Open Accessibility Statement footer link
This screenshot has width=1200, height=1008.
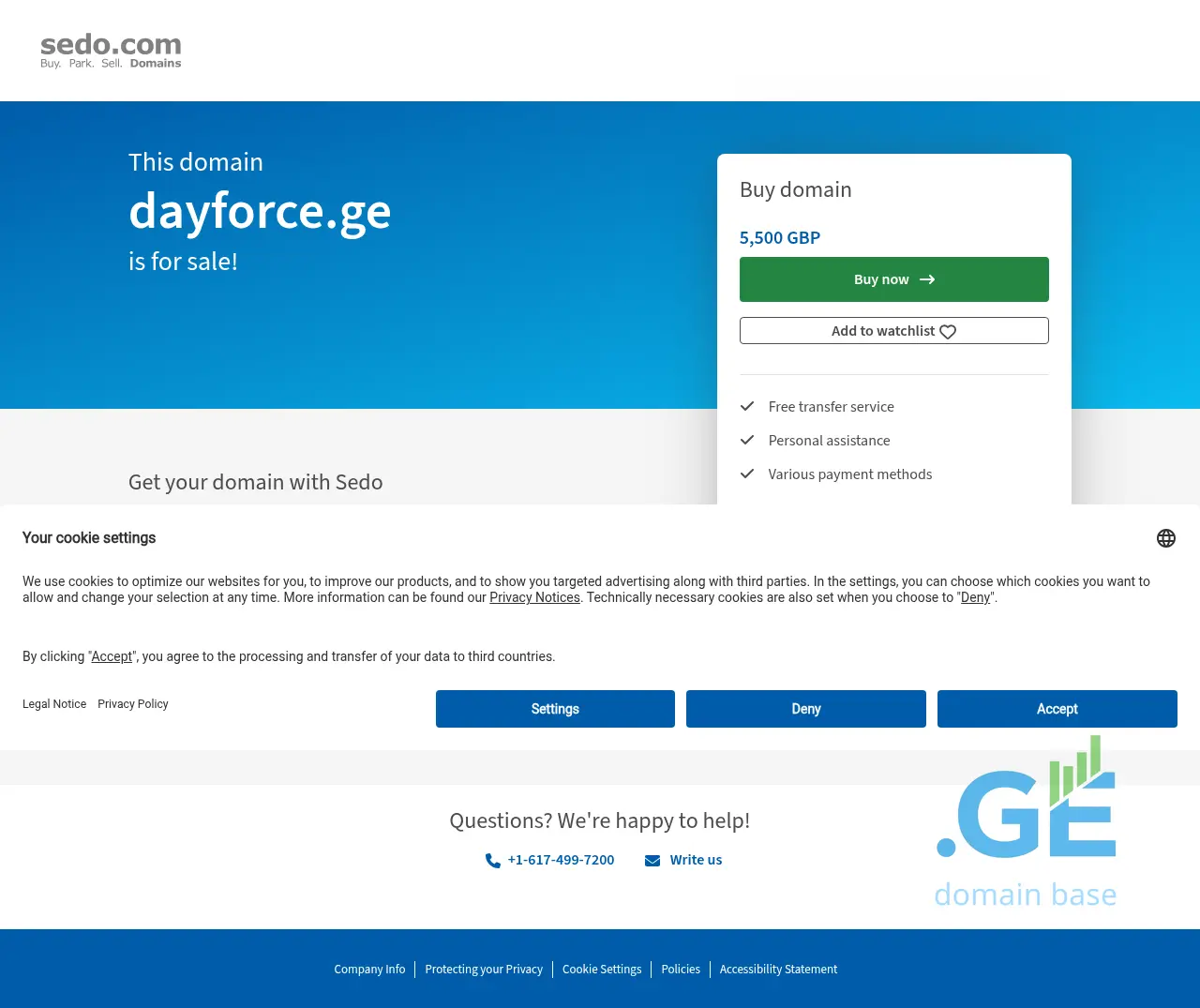click(x=778, y=970)
